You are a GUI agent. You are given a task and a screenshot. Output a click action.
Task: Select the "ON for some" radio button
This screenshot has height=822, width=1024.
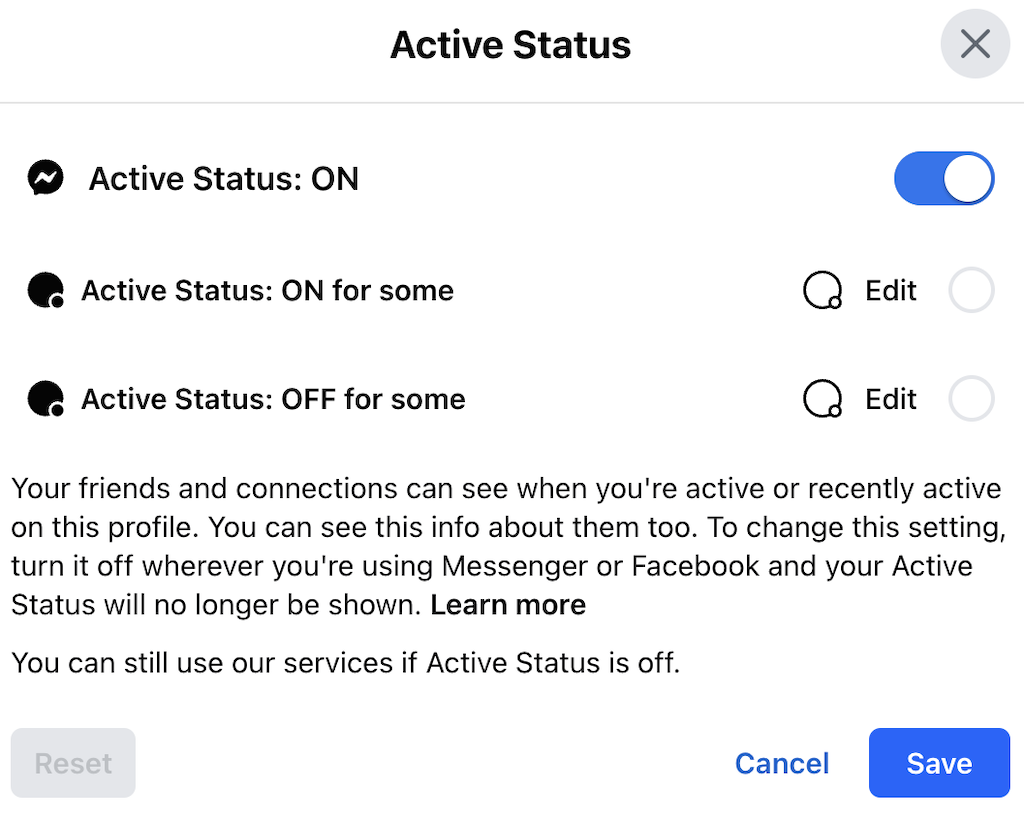971,291
